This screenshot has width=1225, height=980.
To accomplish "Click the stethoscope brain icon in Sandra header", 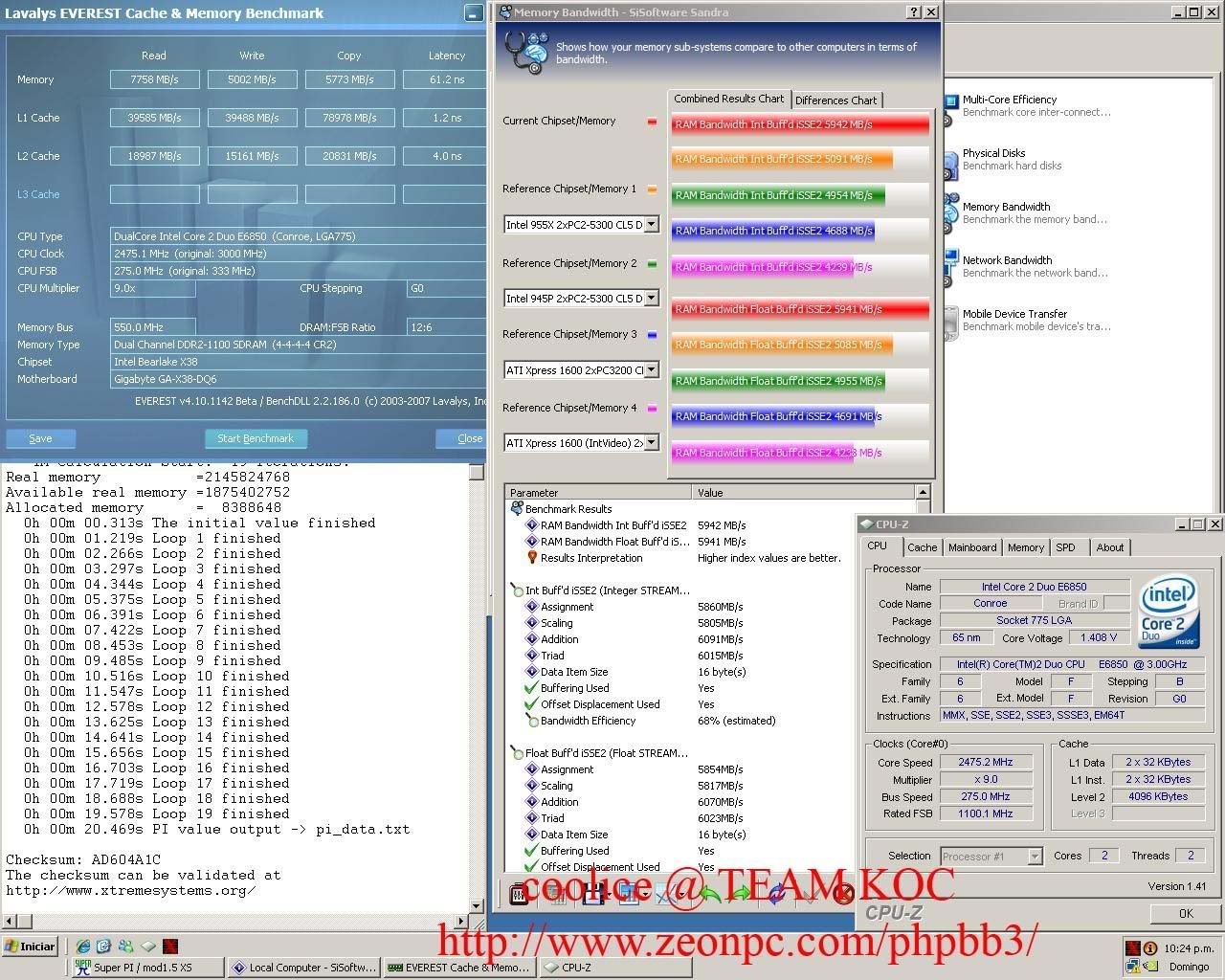I will (x=525, y=51).
